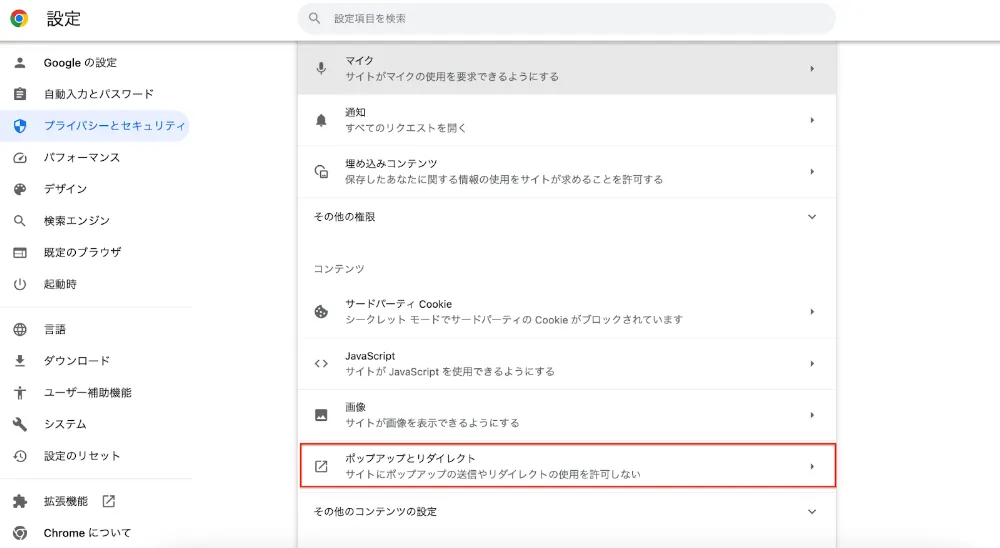The image size is (1000, 548).
Task: Expand その他のコンテンツの設定 chevron
Action: (x=812, y=512)
